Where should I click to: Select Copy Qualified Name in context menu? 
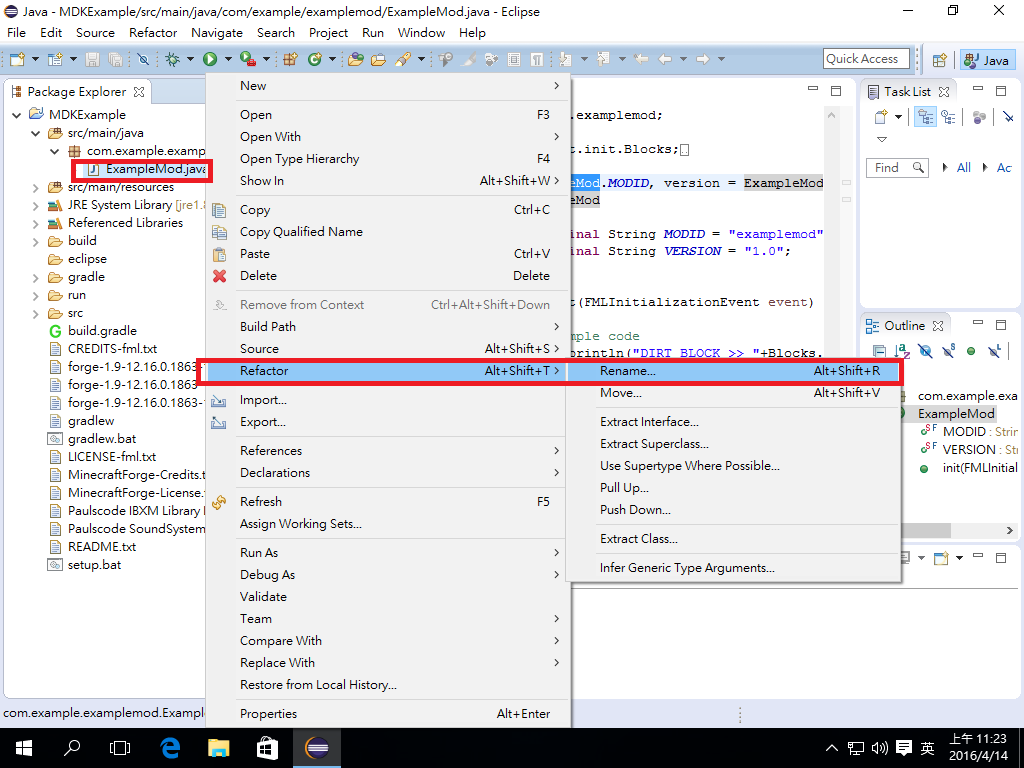click(388, 232)
